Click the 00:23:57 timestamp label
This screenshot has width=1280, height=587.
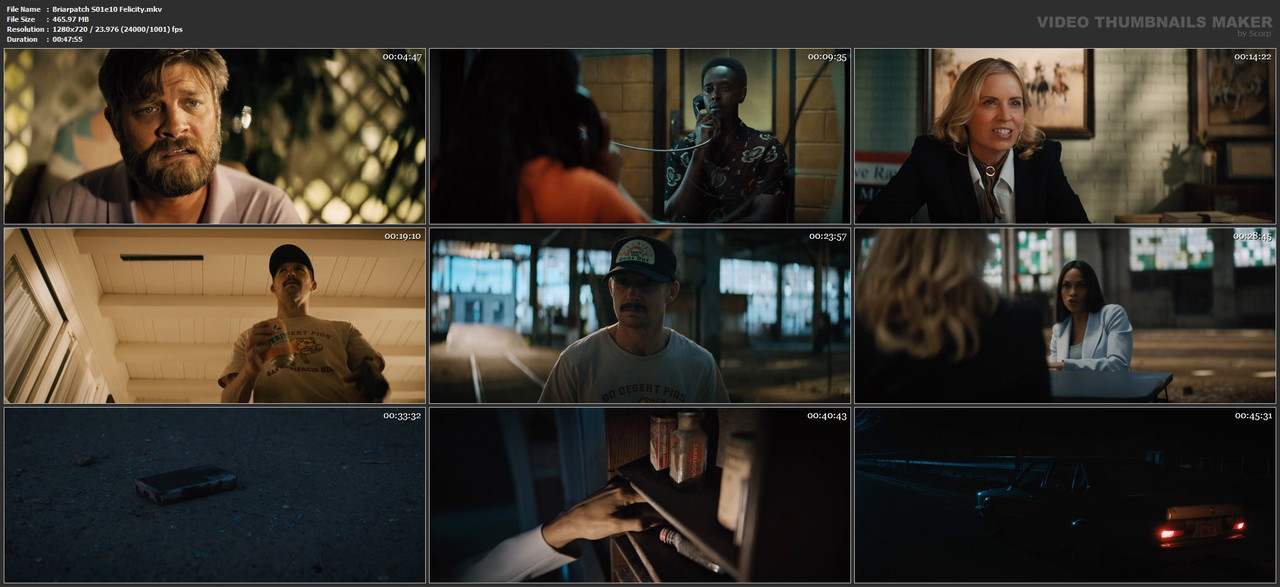click(x=827, y=236)
